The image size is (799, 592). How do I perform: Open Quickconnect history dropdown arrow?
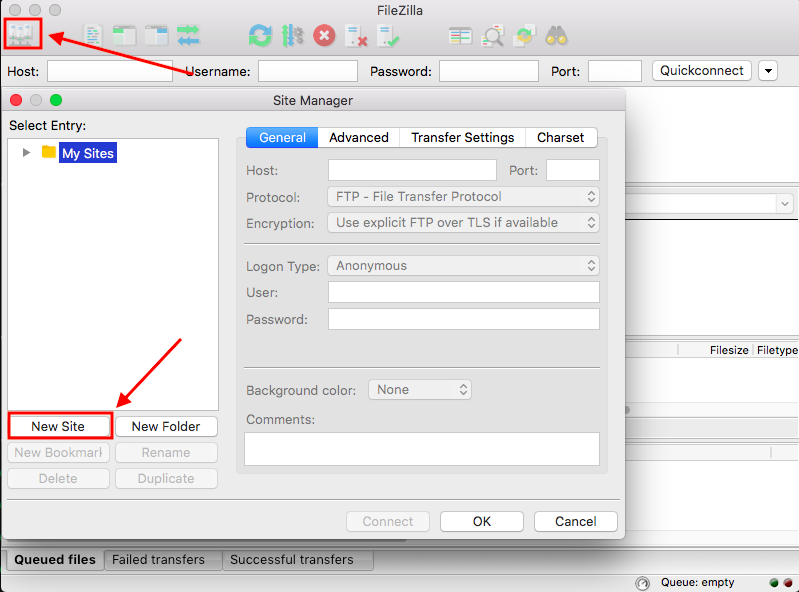point(768,71)
